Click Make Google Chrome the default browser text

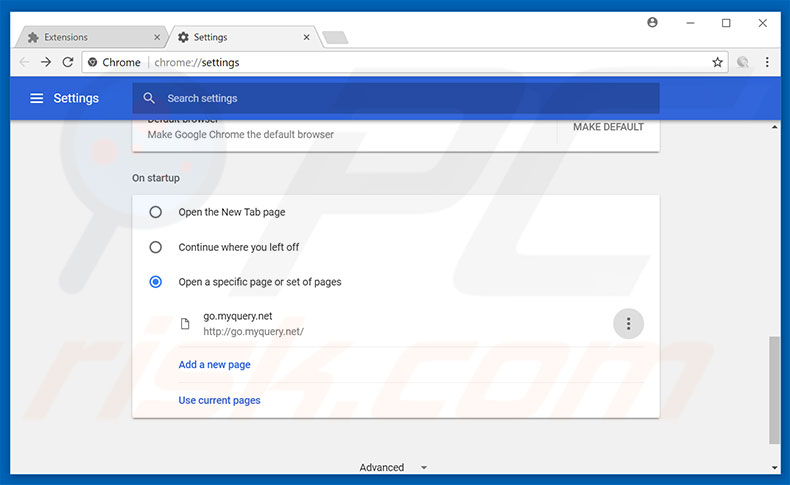pos(240,134)
